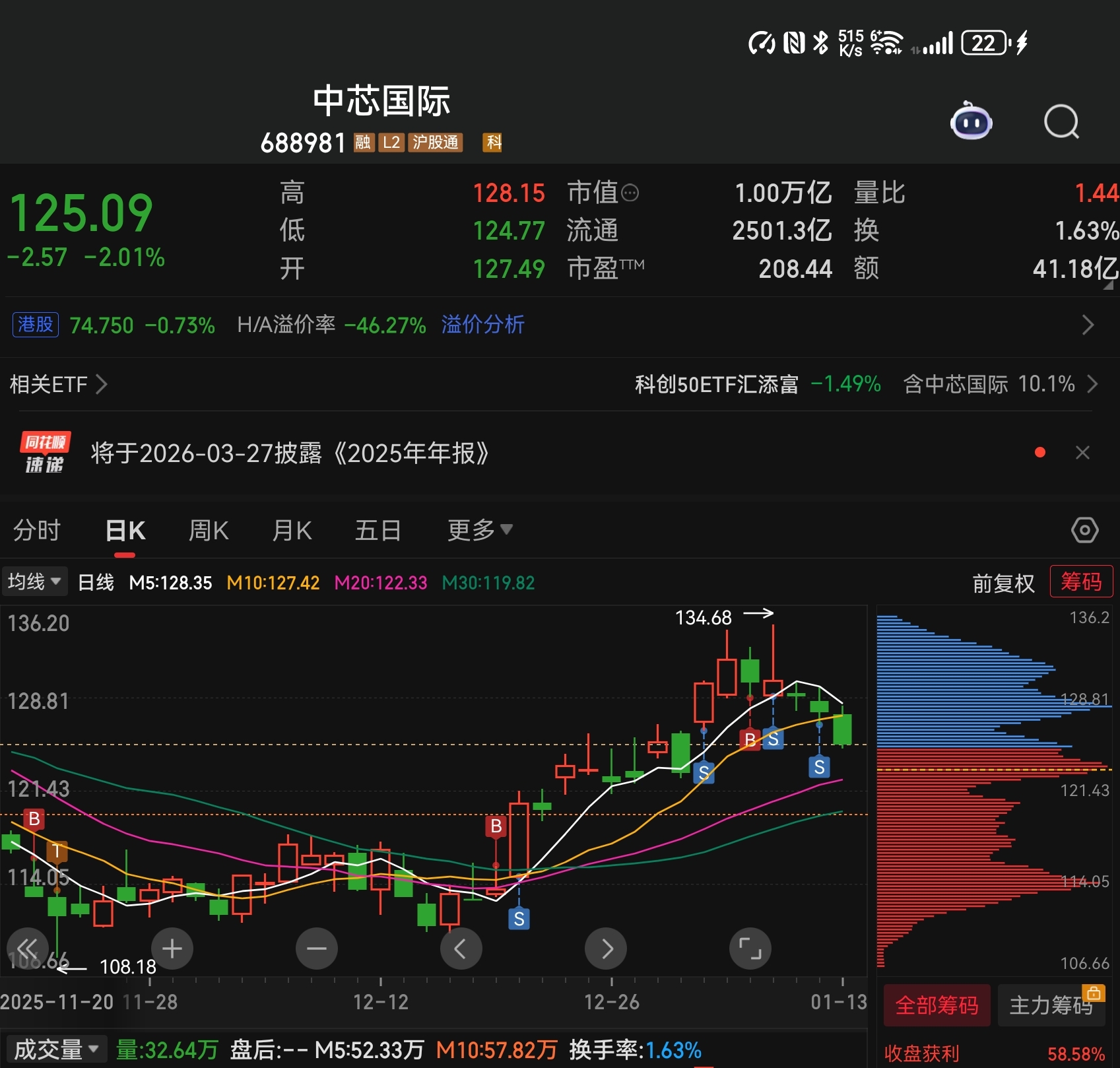Tap the rightmost S marker on chart
The image size is (1120, 1068).
click(x=819, y=767)
